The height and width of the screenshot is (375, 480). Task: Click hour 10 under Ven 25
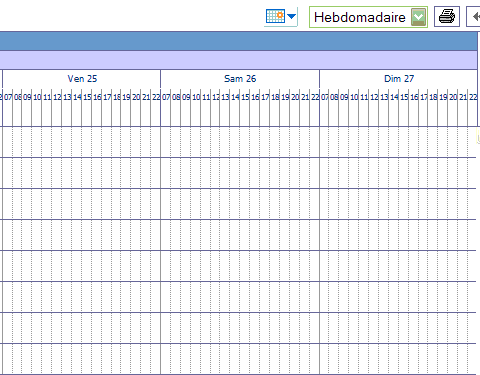click(x=37, y=97)
